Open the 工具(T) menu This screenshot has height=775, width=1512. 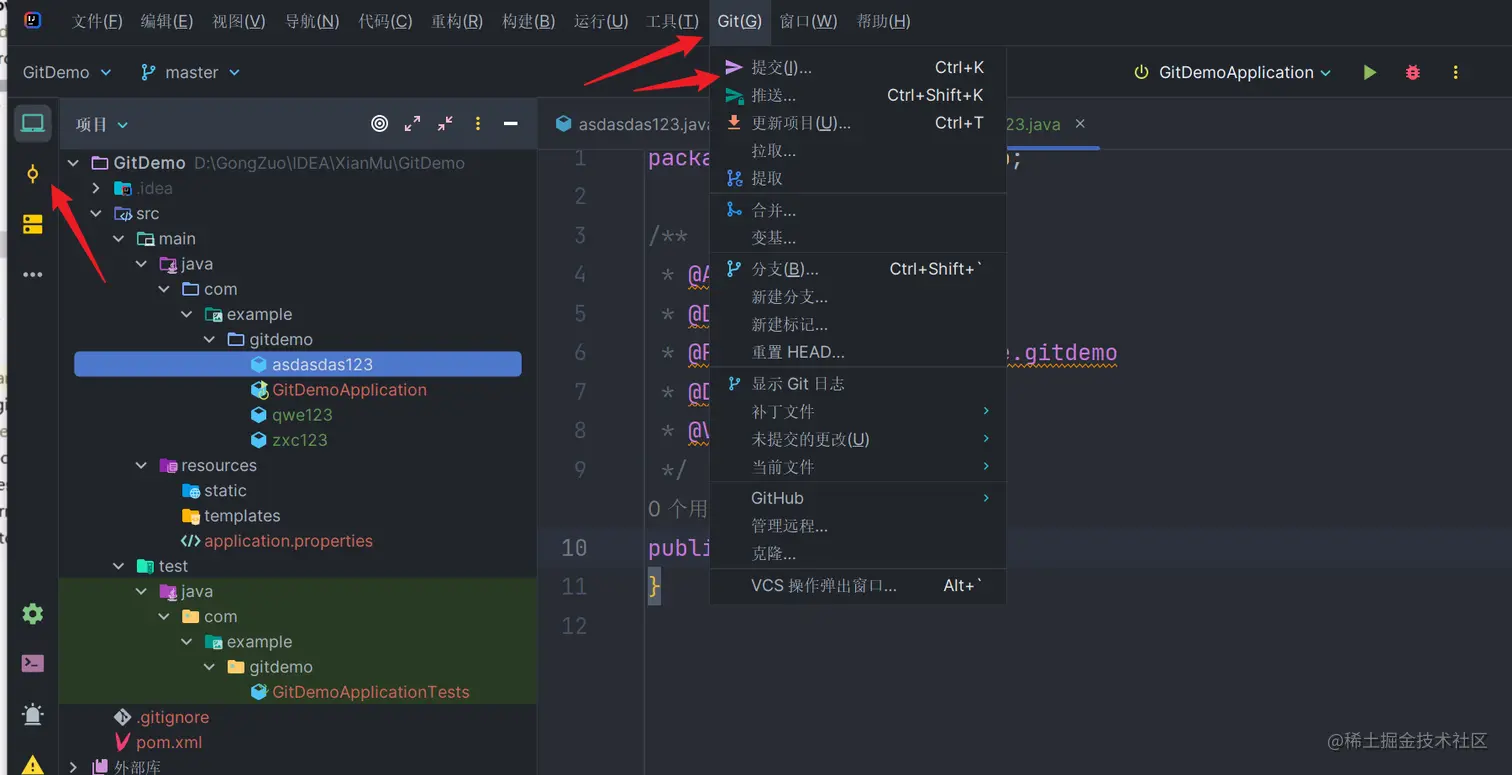[x=673, y=21]
